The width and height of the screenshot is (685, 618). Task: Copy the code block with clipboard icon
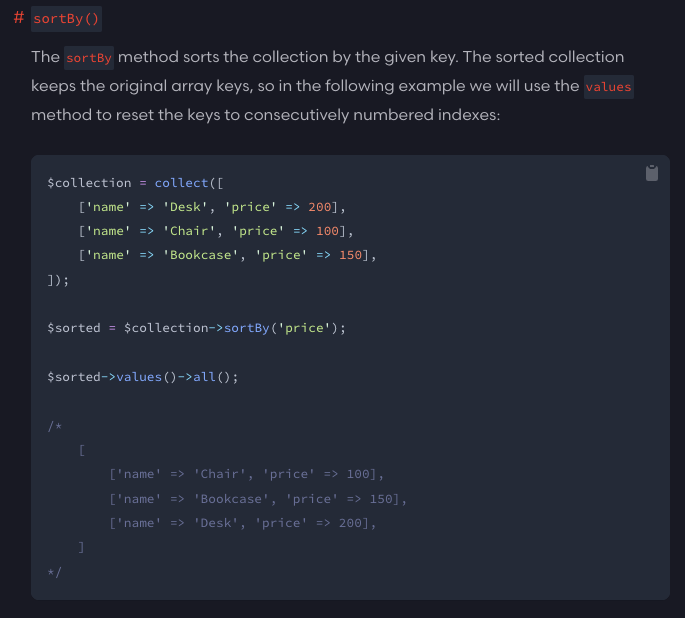click(x=652, y=173)
